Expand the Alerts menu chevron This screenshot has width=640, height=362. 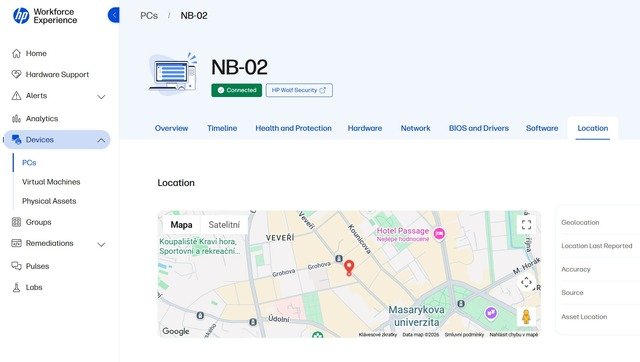pos(101,97)
